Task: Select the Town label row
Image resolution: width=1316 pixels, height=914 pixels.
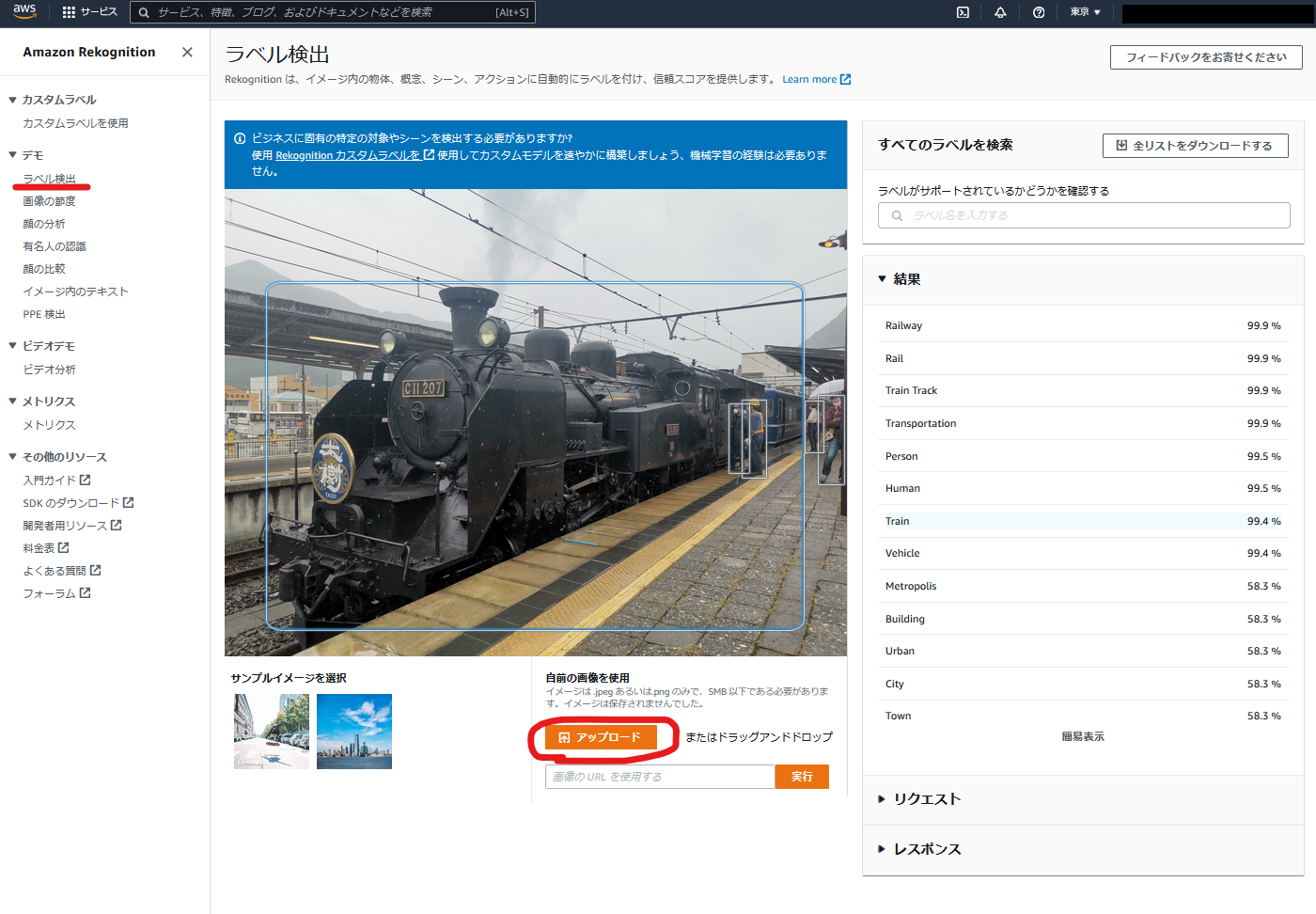Action: [1083, 716]
